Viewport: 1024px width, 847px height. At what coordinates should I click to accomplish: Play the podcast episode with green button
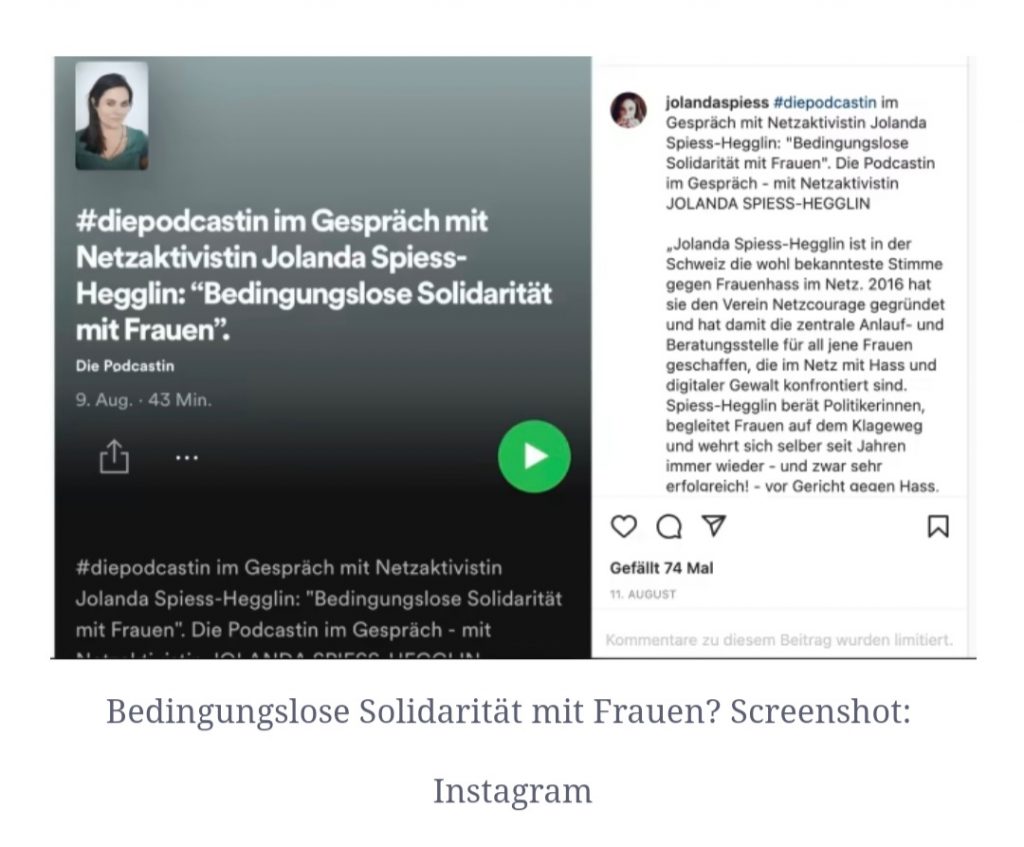(534, 456)
